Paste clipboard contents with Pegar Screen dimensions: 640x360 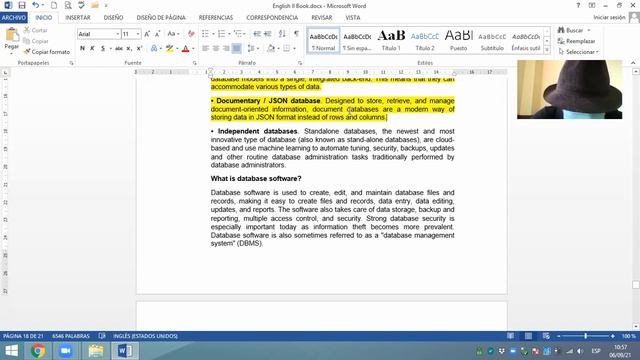click(11, 39)
